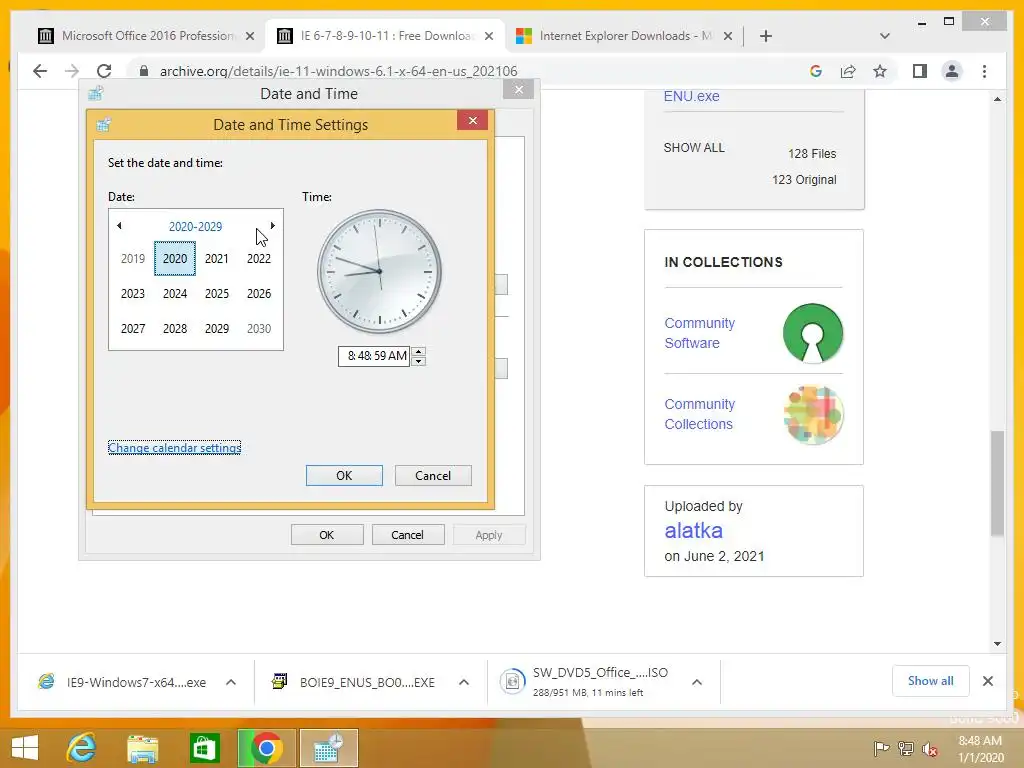The width and height of the screenshot is (1024, 768).
Task: Open the Google icon in address bar
Action: tap(816, 71)
